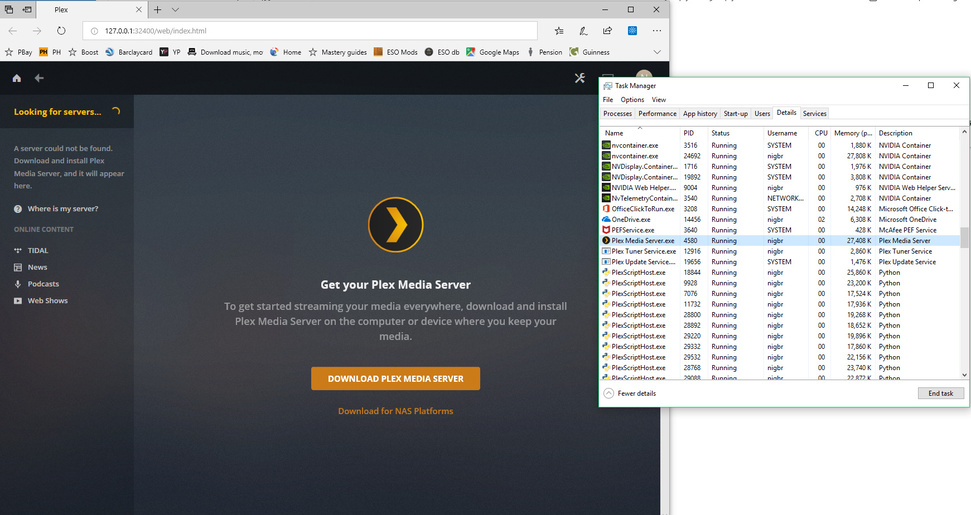Click share icon in browser toolbar

click(607, 30)
